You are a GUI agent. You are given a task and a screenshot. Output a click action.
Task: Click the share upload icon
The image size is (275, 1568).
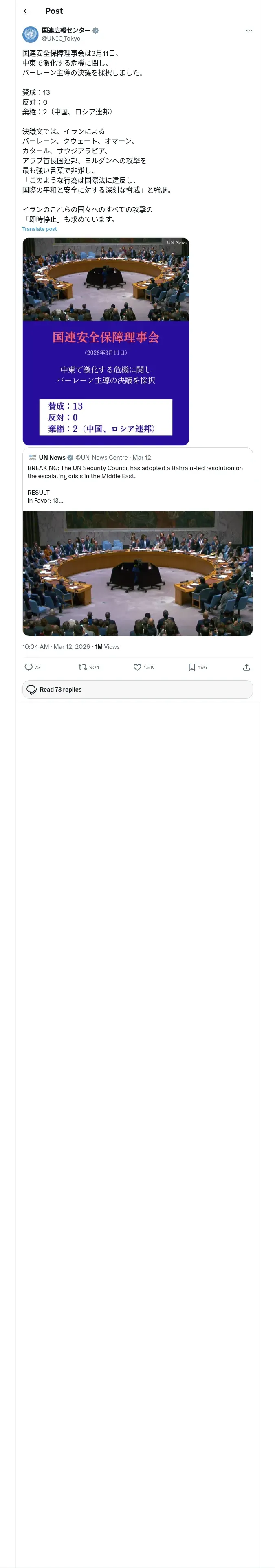pyautogui.click(x=246, y=667)
